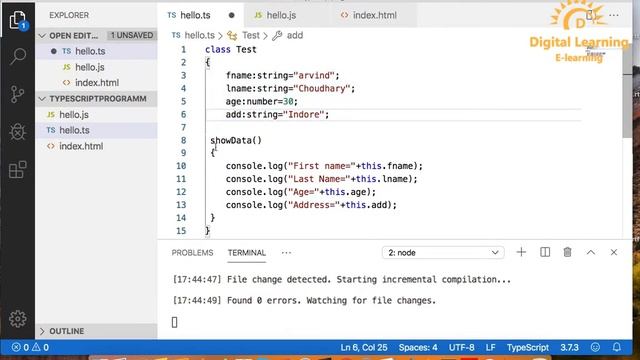Open panel ellipsis for more views
This screenshot has height=360, width=640.
tap(286, 253)
